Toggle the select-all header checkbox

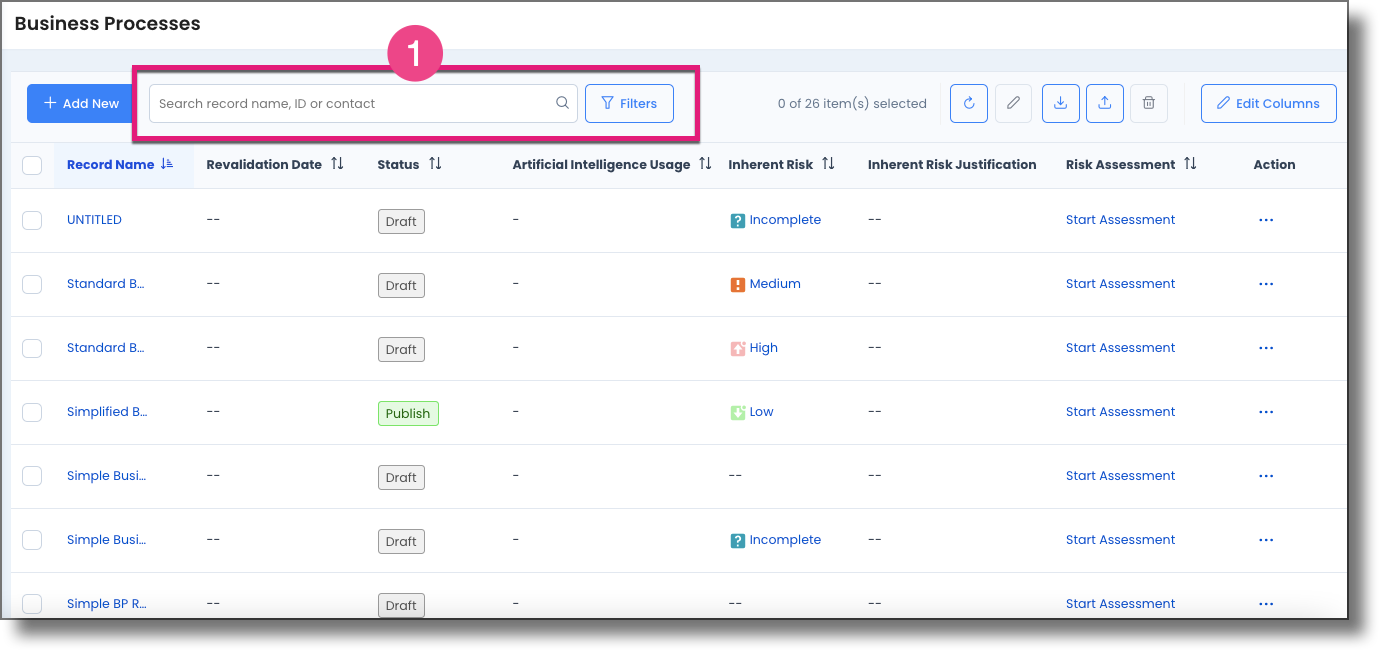(32, 165)
